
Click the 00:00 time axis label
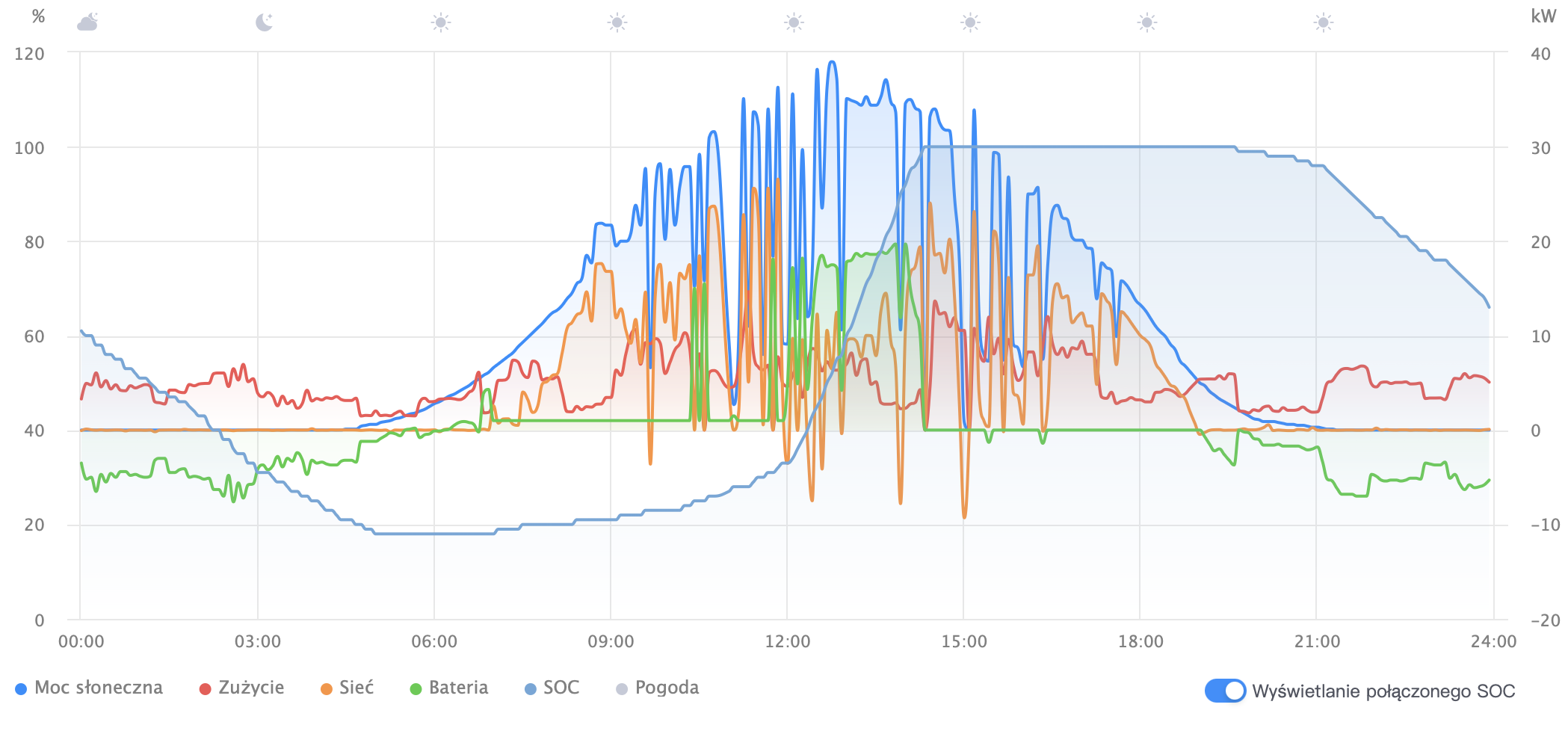tap(81, 641)
